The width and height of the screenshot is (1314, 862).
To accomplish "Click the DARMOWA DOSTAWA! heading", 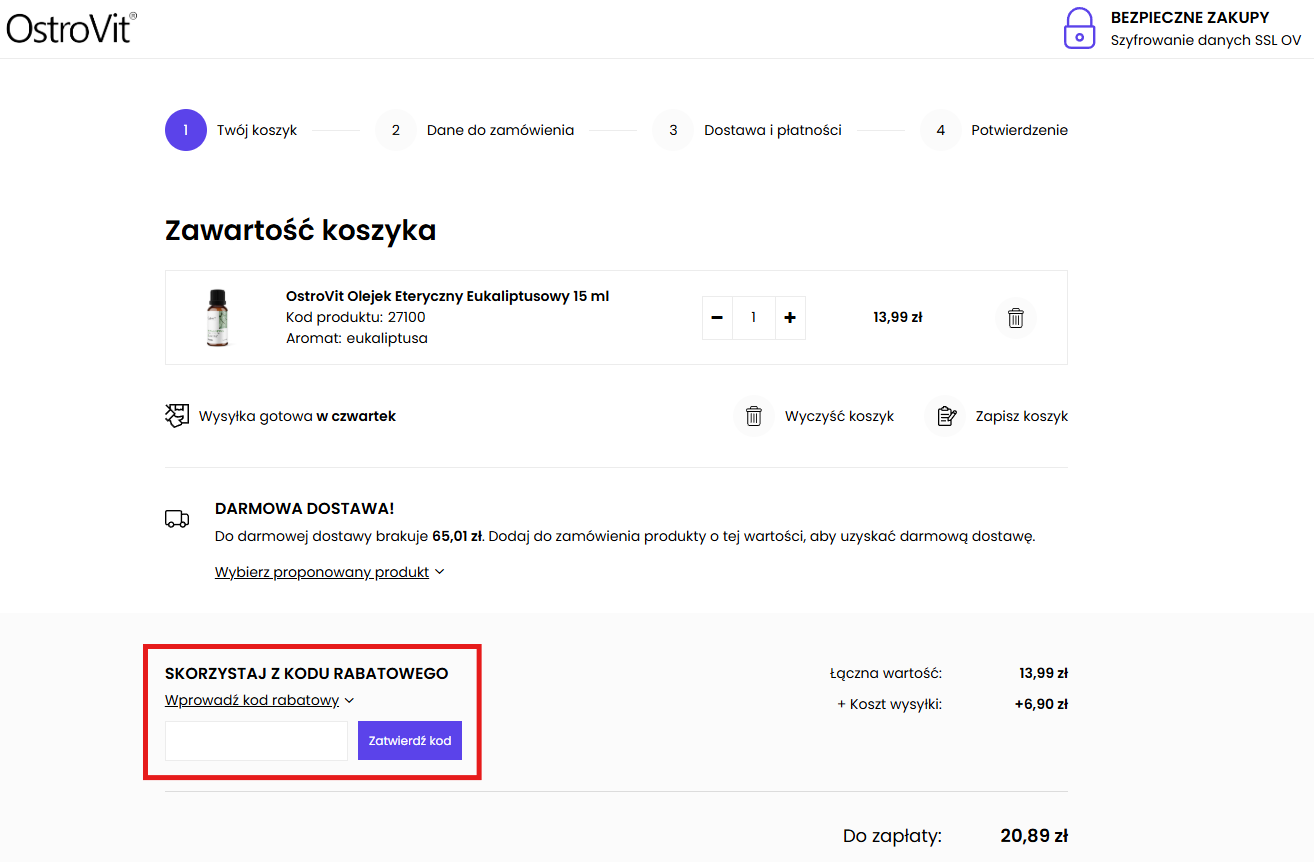I will (305, 509).
